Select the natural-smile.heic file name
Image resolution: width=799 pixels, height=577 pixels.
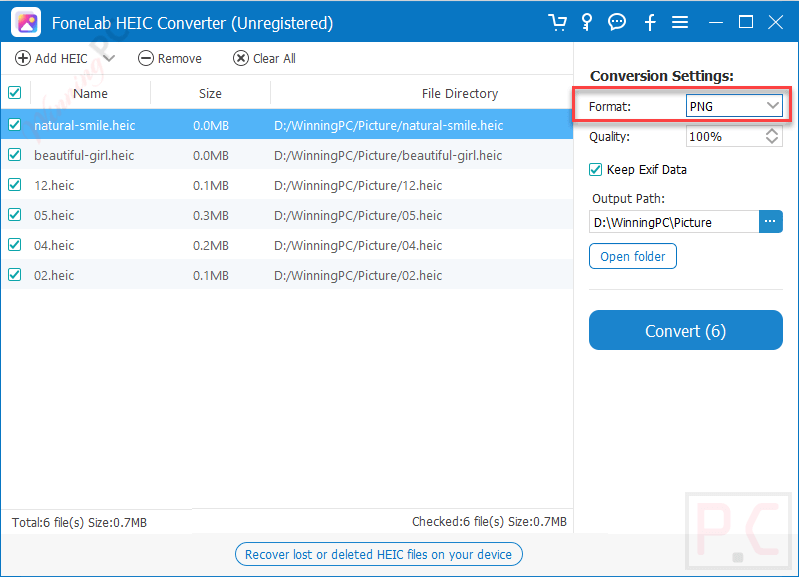pos(85,125)
